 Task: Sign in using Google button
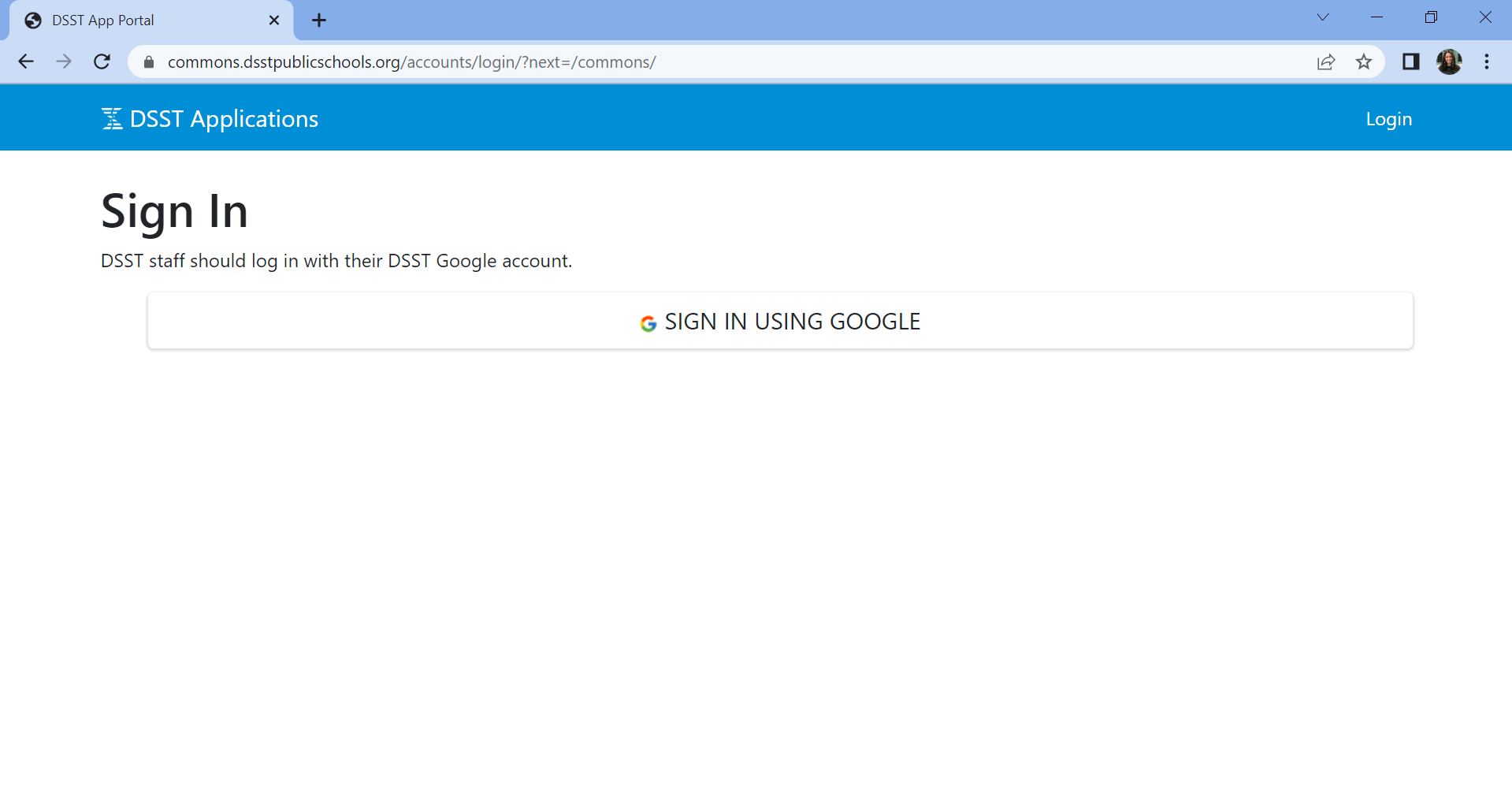coord(780,321)
